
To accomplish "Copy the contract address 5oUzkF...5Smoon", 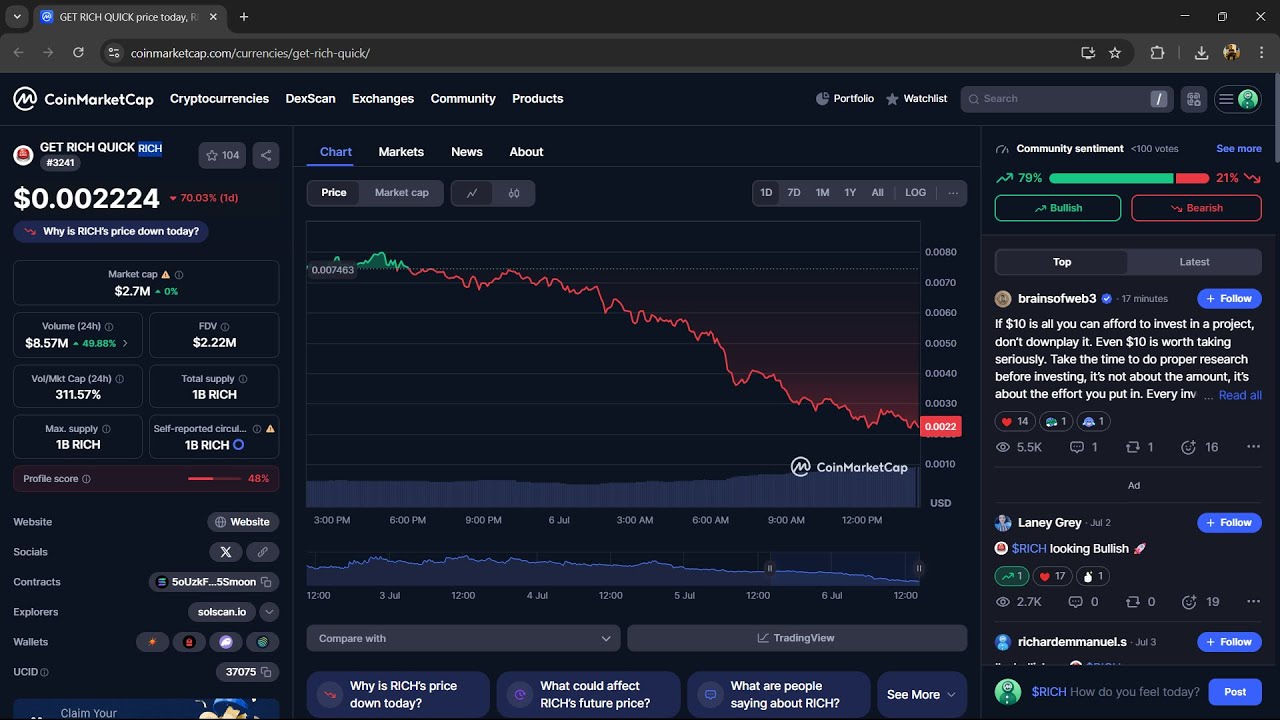I will pos(266,582).
